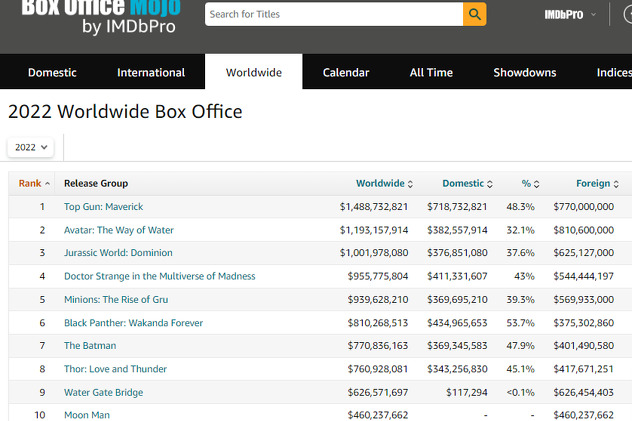Open Black Panther: Wakanda Forever link
Viewport: 632px width, 421px height.
point(133,323)
